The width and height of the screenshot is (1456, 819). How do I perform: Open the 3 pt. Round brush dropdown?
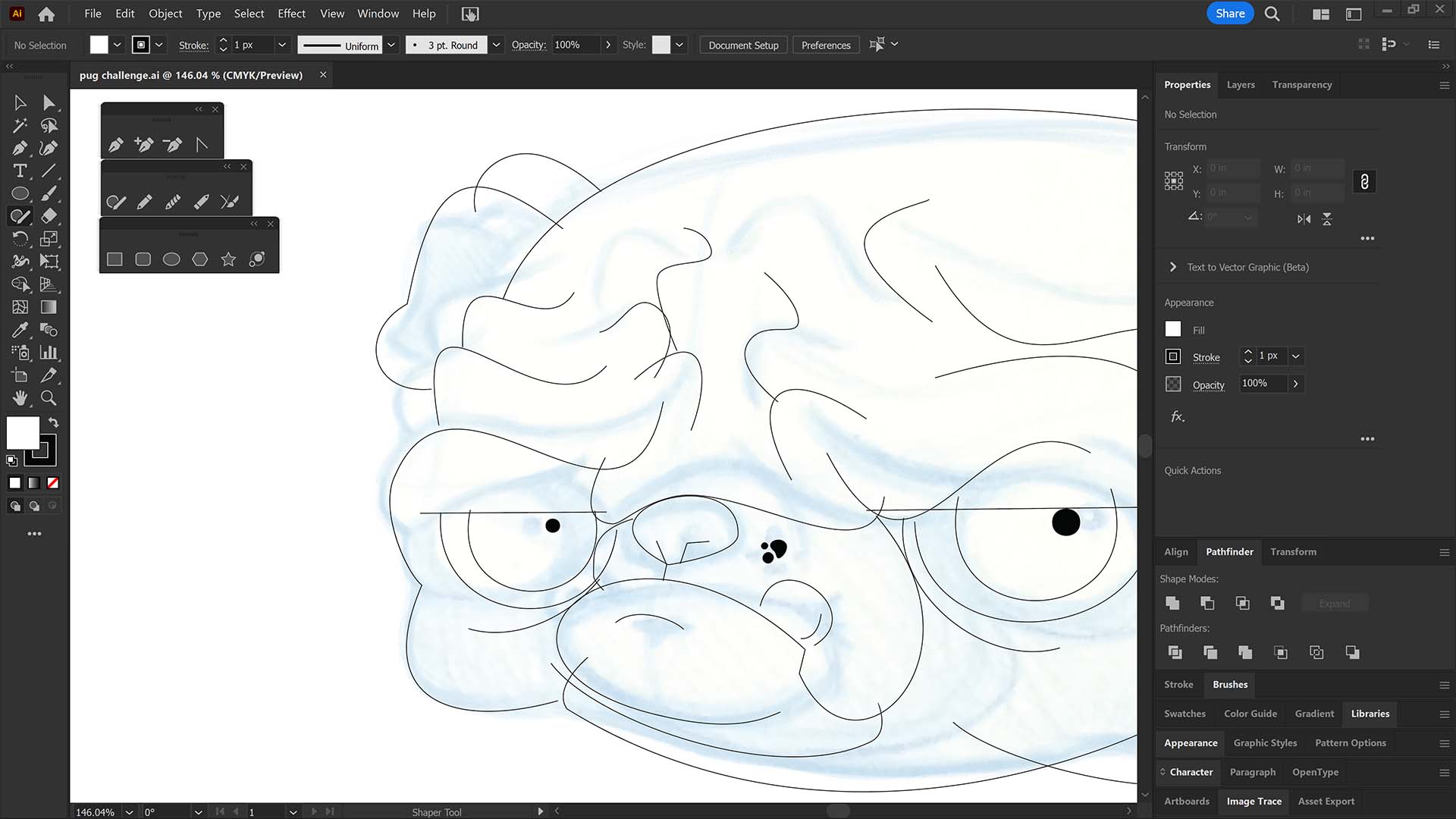coord(496,45)
